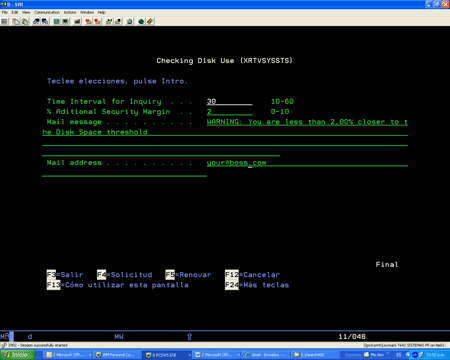Click F13=Cómo utilizar esta pantalla

118,285
